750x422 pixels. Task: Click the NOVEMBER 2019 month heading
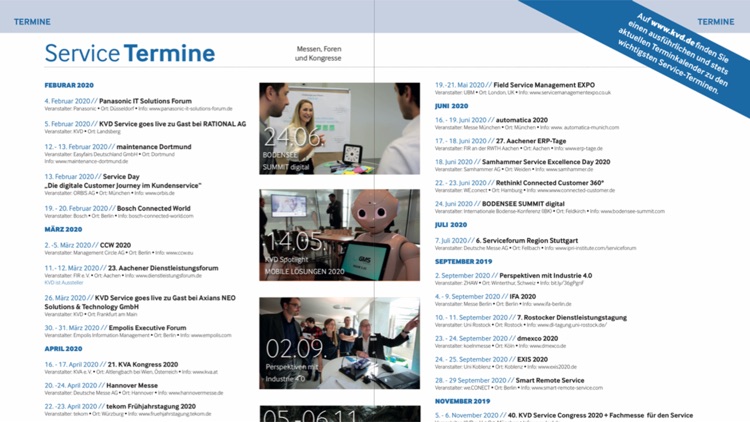[463, 401]
